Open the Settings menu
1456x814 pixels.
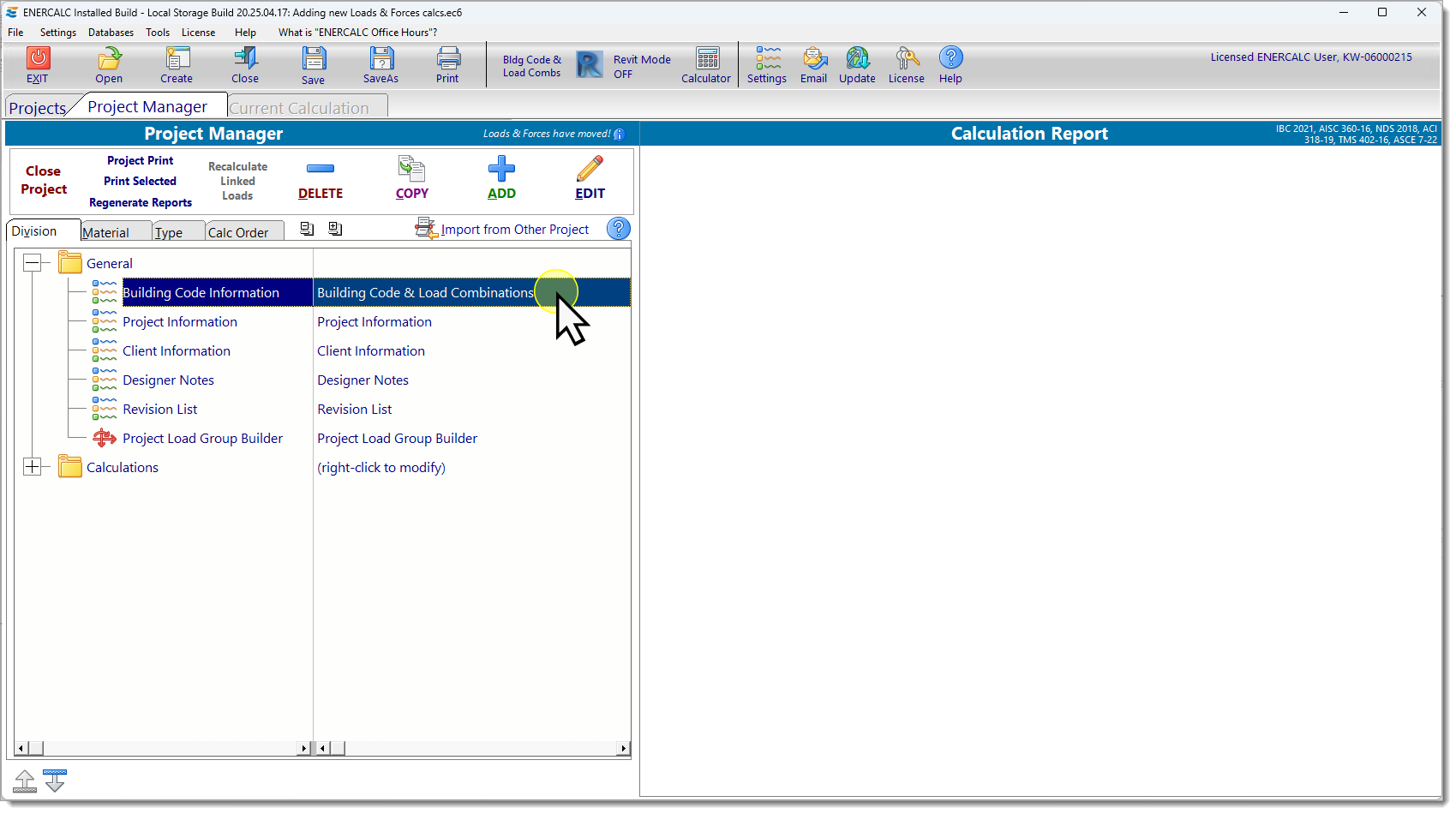click(58, 33)
